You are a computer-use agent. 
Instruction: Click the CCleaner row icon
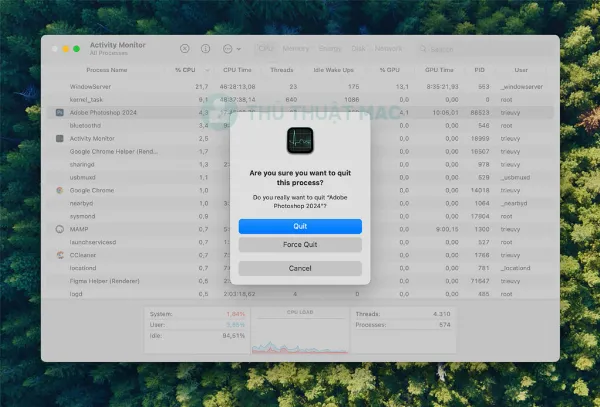[x=60, y=255]
